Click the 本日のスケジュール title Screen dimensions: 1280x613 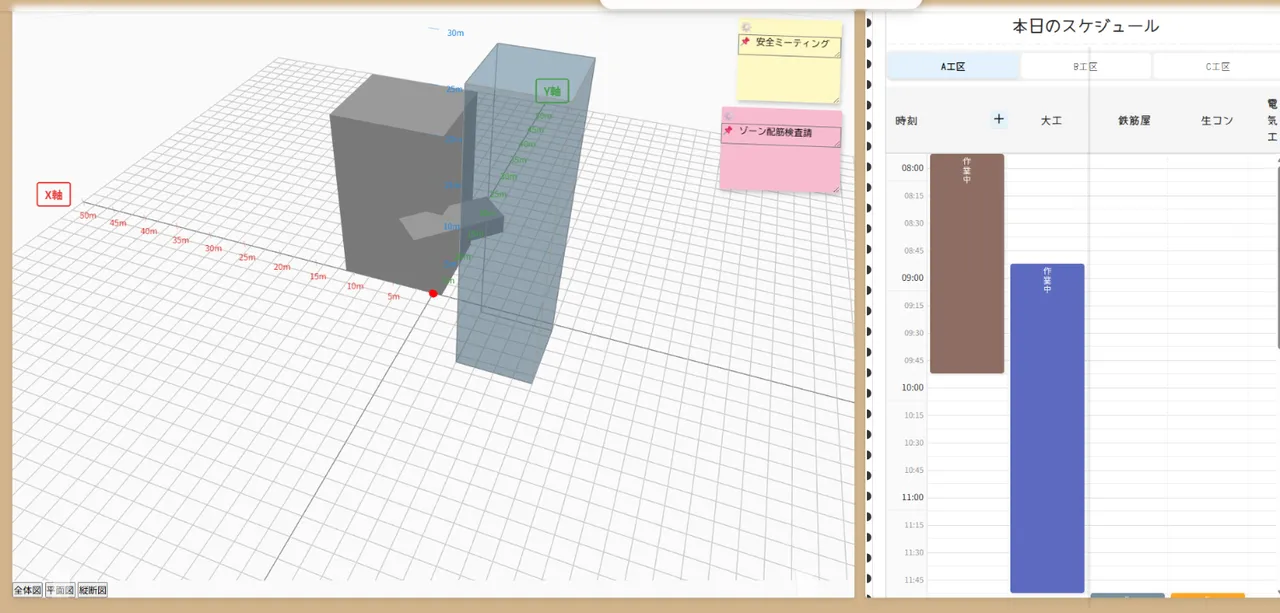tap(1086, 26)
